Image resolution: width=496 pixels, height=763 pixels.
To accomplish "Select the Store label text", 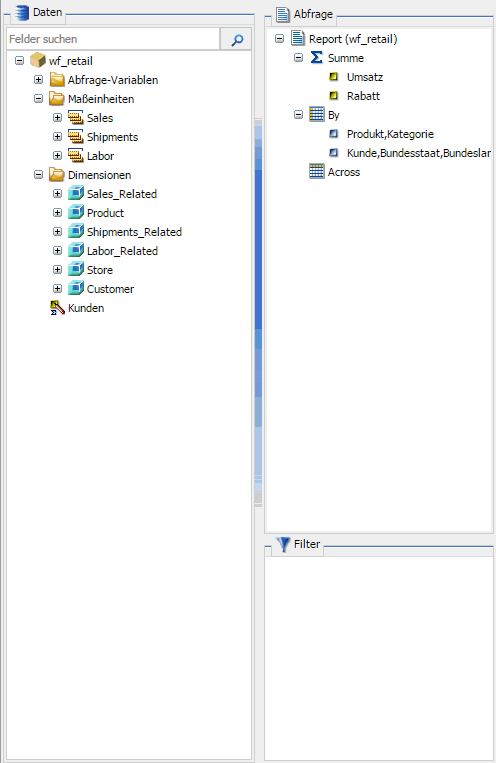I will (100, 270).
